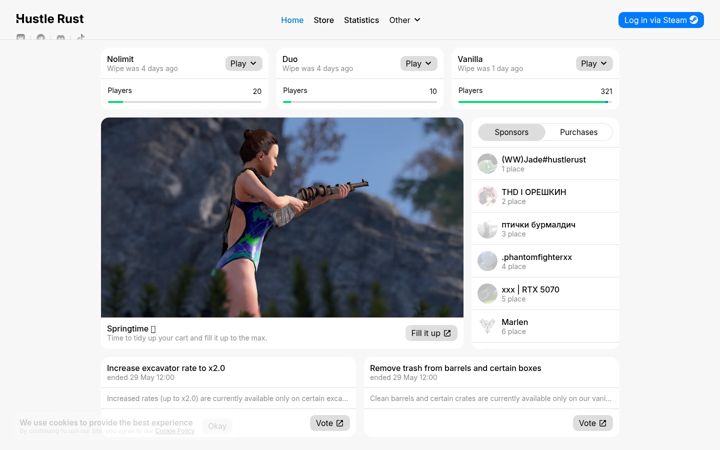Viewport: 720px width, 450px height.
Task: Go to the Home page
Action: point(292,20)
